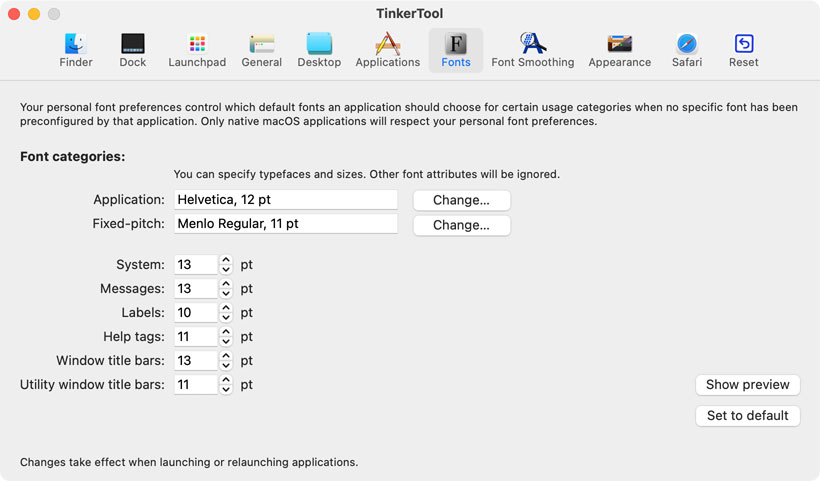Image resolution: width=820 pixels, height=481 pixels.
Task: Open the Dock settings pane
Action: tap(133, 51)
